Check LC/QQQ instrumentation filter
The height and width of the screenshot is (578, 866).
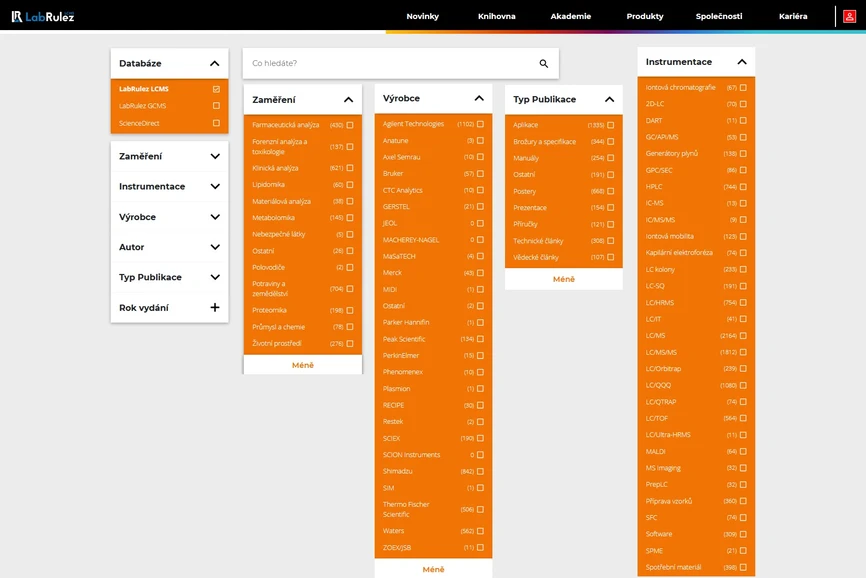tap(743, 385)
